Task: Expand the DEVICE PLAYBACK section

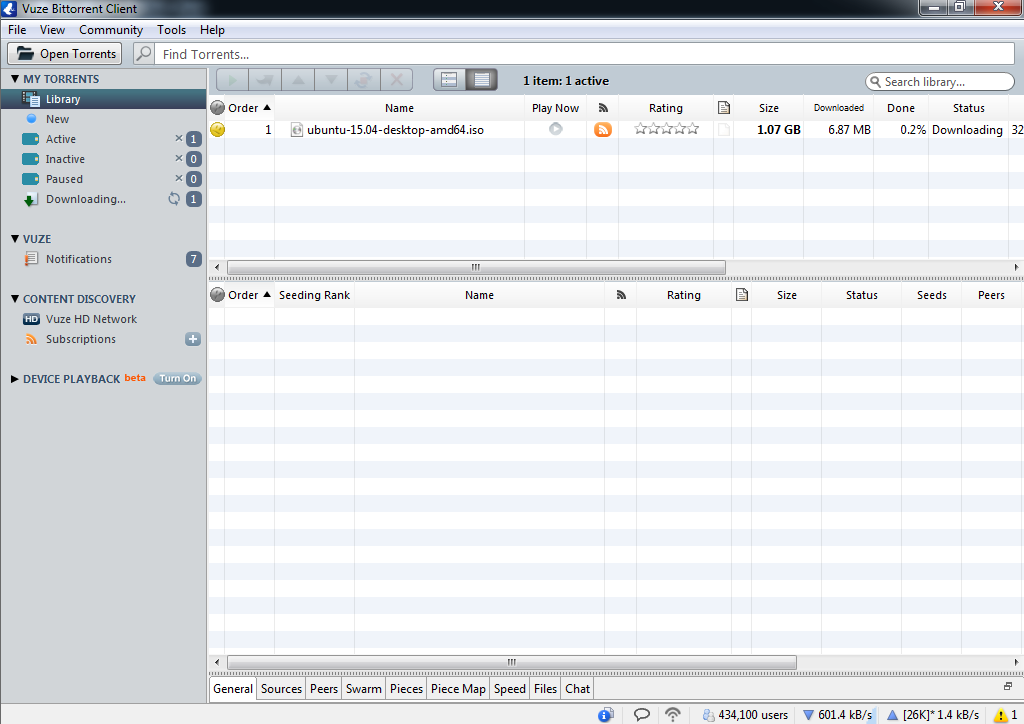Action: [14, 379]
